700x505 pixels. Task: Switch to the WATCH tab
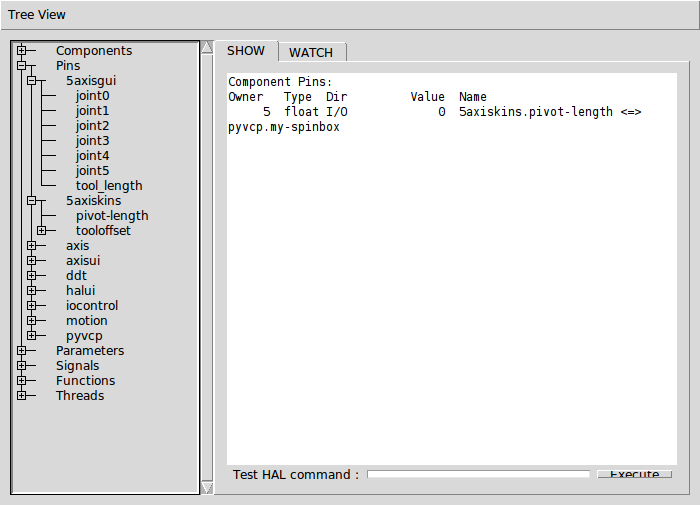(x=311, y=53)
